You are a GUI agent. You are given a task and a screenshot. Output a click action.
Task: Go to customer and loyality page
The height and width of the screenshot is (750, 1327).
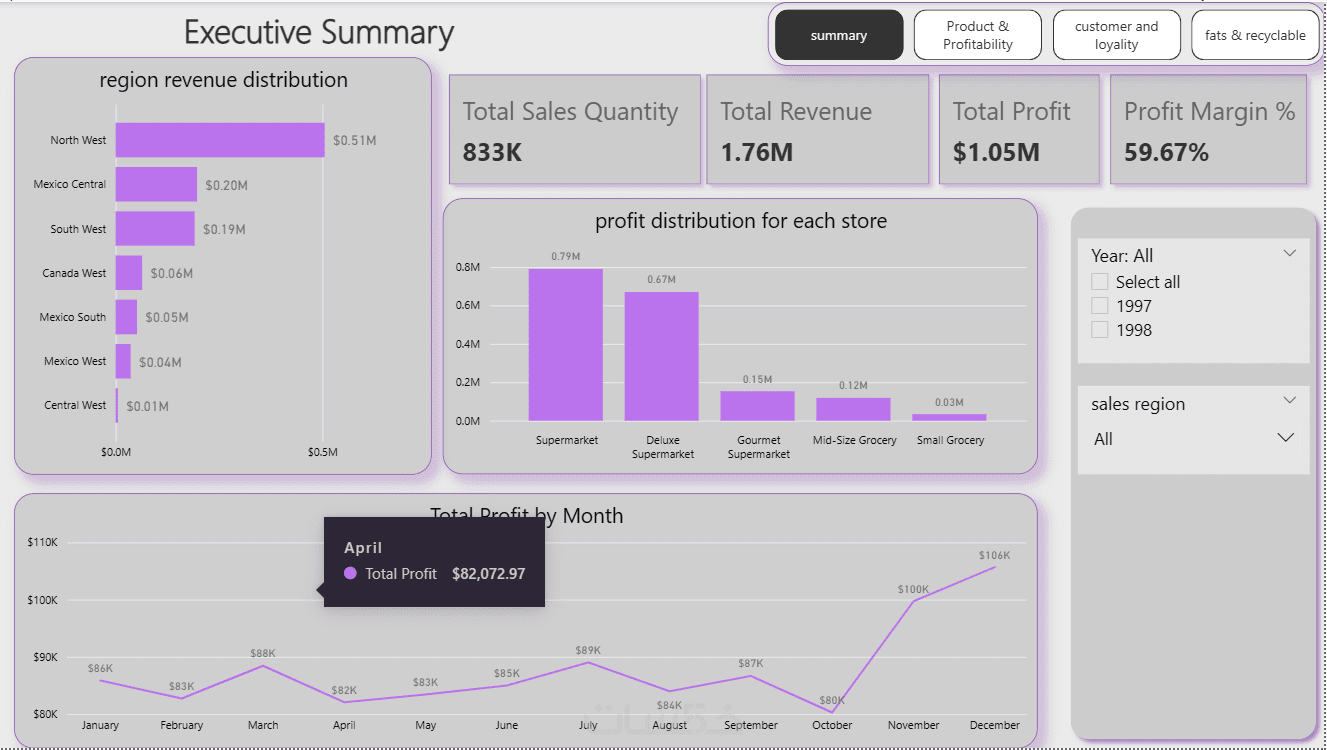1116,36
